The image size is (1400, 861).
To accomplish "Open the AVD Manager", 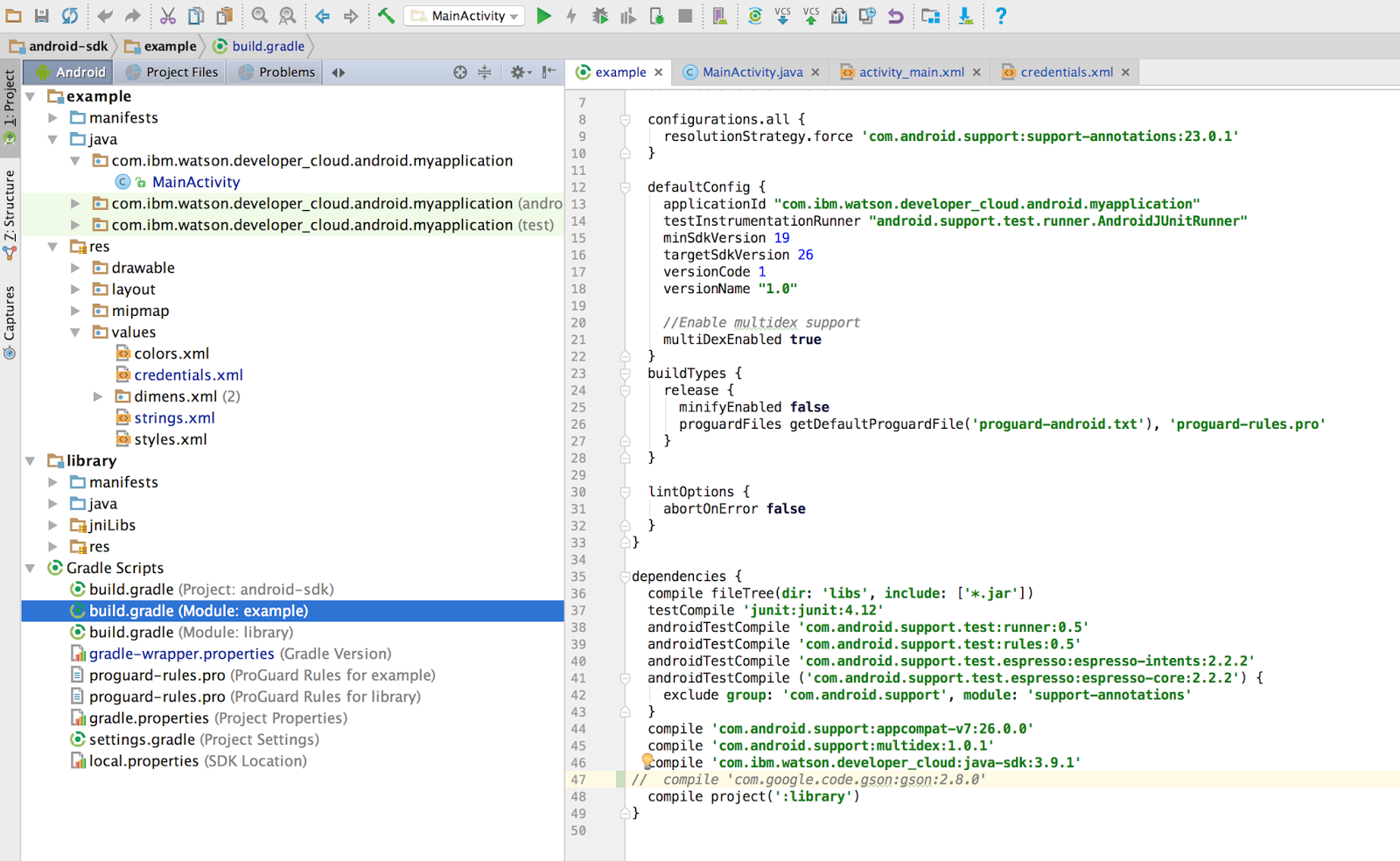I will click(720, 16).
